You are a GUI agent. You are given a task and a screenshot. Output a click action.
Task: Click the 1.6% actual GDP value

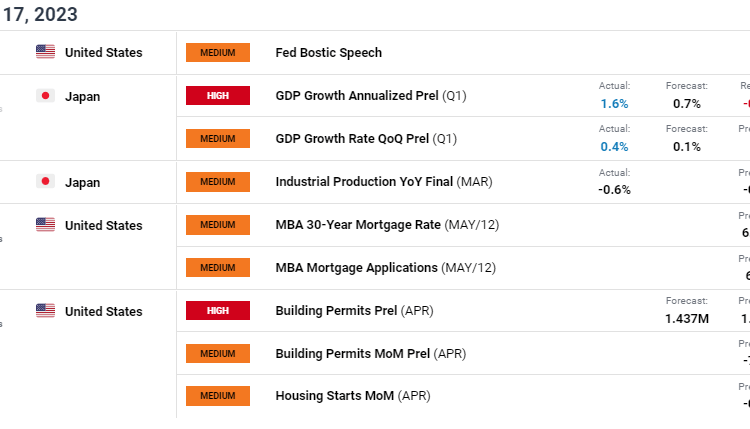(x=614, y=103)
